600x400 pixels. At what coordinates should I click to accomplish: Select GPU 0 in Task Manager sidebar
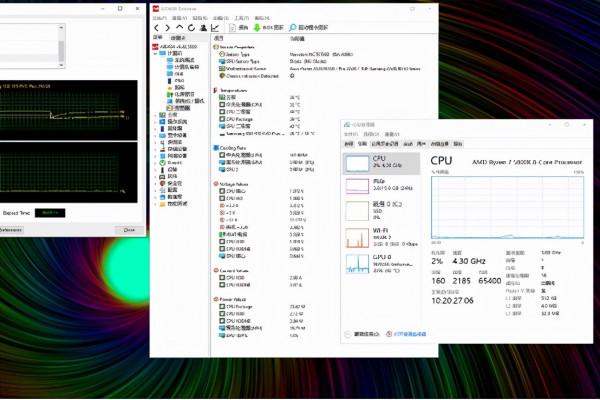coord(381,264)
